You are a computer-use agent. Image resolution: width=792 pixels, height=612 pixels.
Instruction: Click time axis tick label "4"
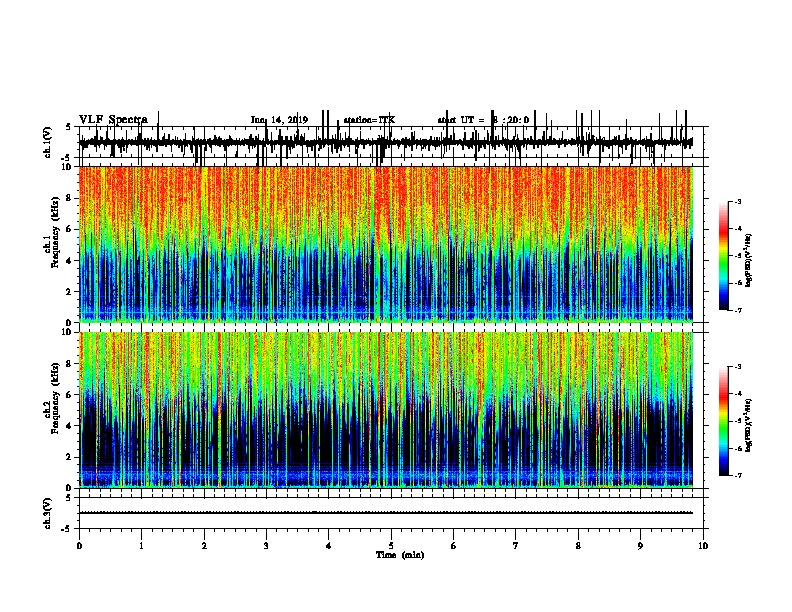(x=329, y=546)
